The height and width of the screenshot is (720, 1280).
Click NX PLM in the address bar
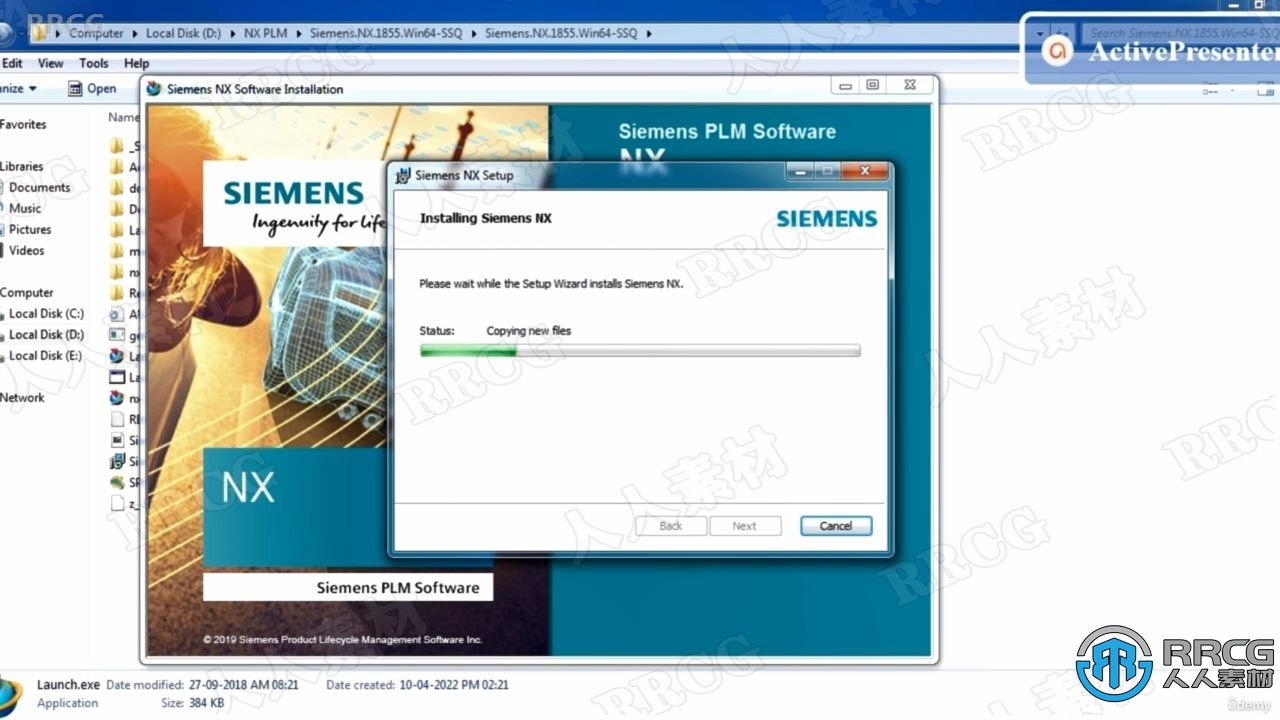[265, 33]
